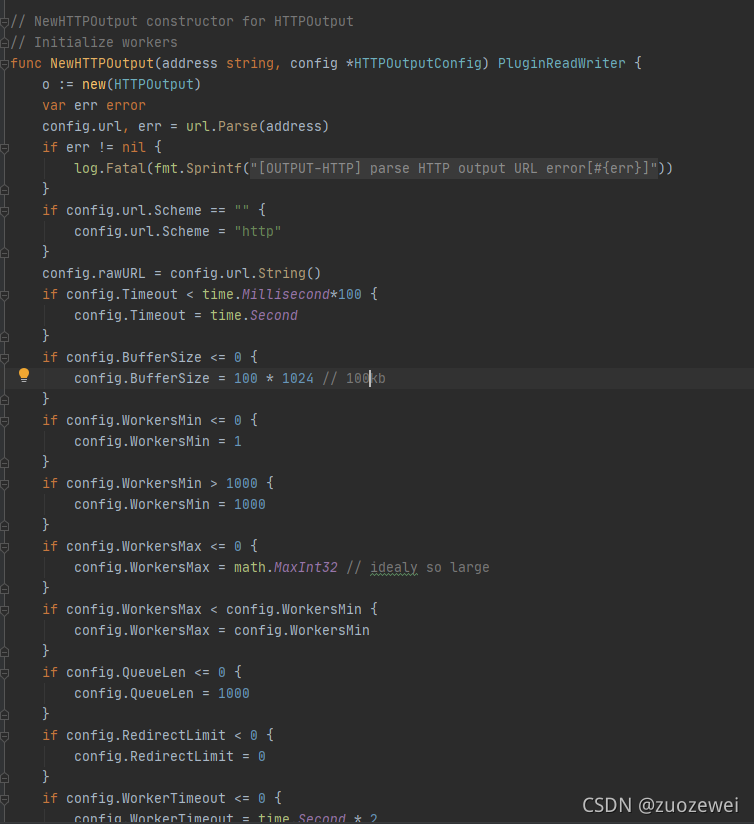This screenshot has height=824, width=754.
Task: Click 'time.Second' in the Timeout assignment
Action: point(254,316)
